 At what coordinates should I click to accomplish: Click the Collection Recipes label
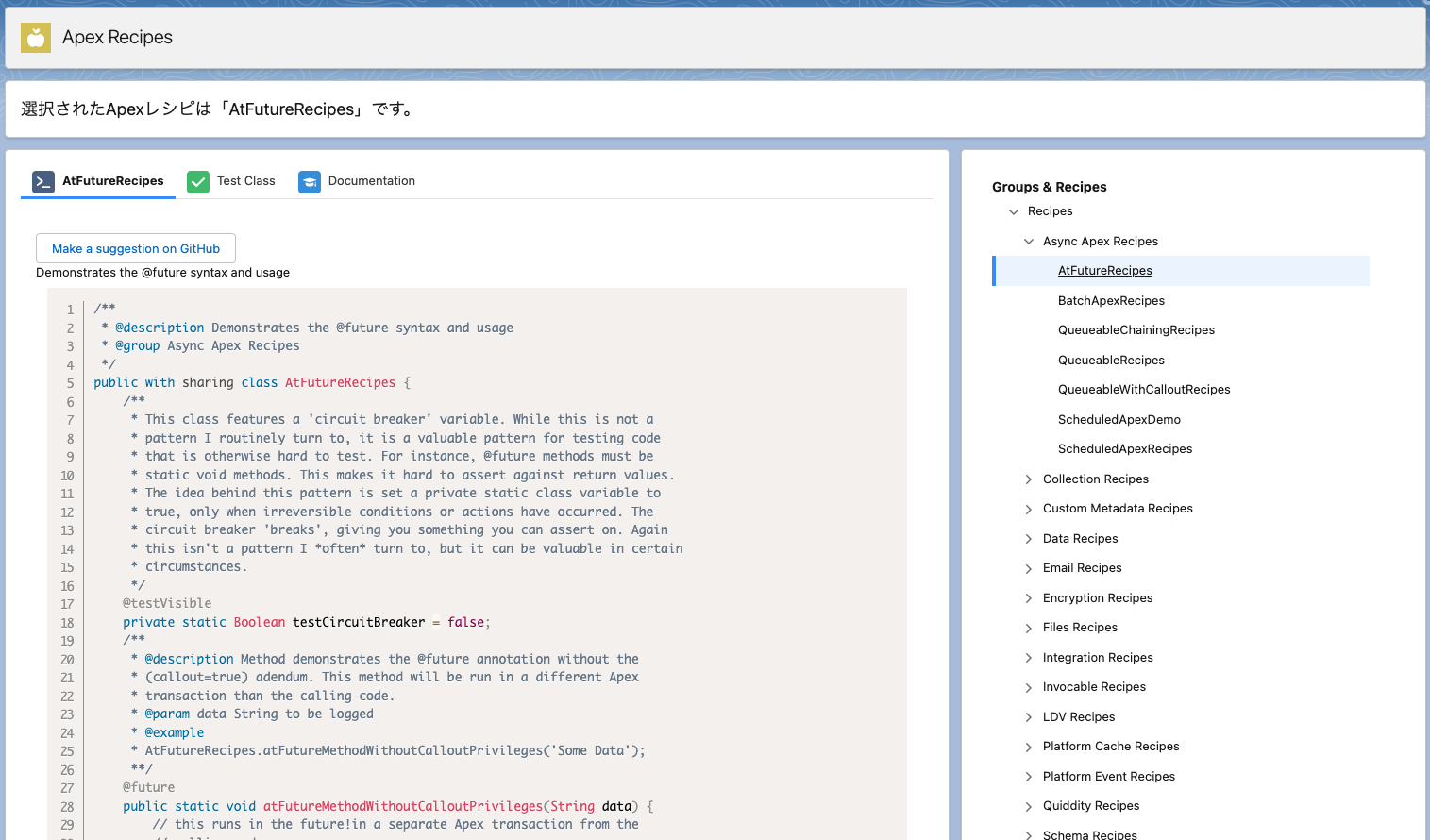pyautogui.click(x=1096, y=479)
